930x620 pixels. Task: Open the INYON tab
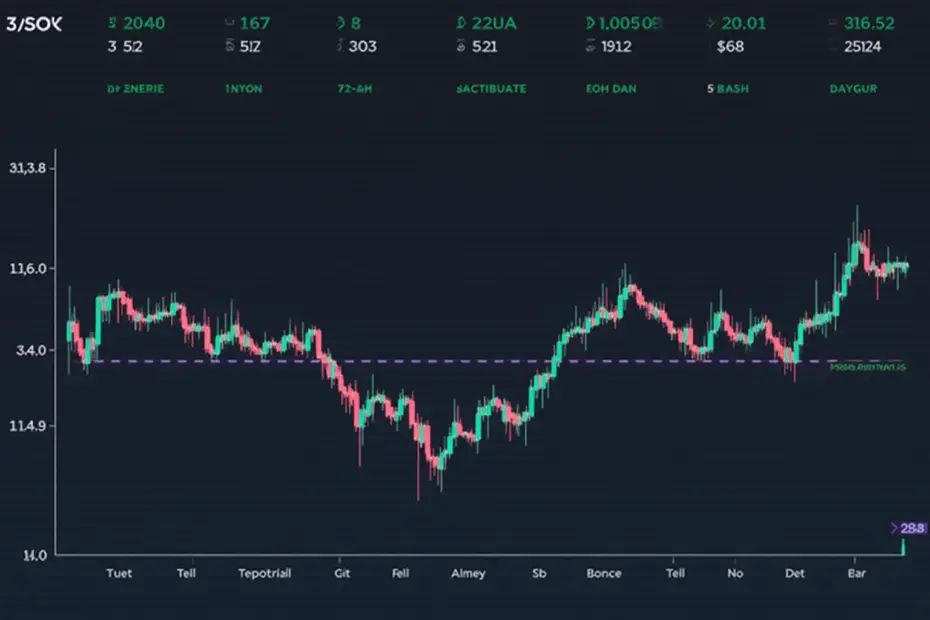pos(244,88)
